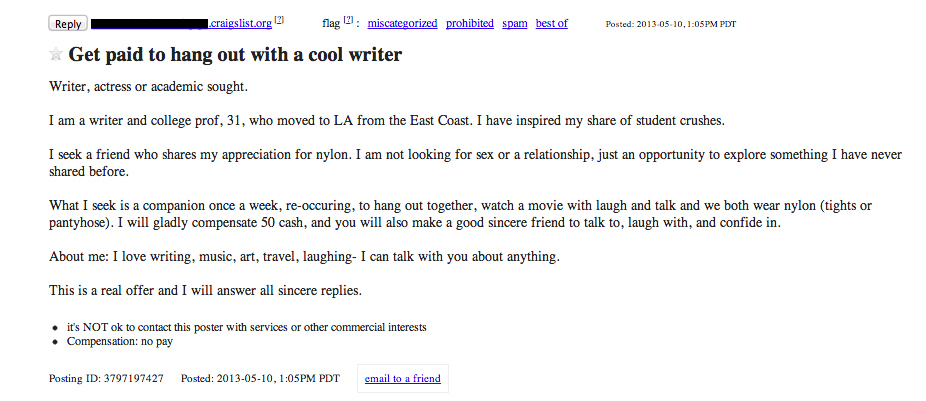Open the [?] help beside the email address

tap(280, 20)
